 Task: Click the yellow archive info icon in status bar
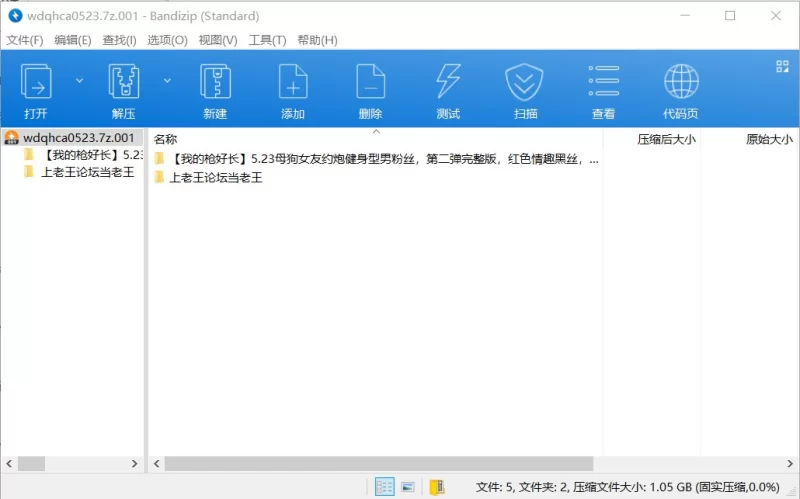pyautogui.click(x=437, y=487)
